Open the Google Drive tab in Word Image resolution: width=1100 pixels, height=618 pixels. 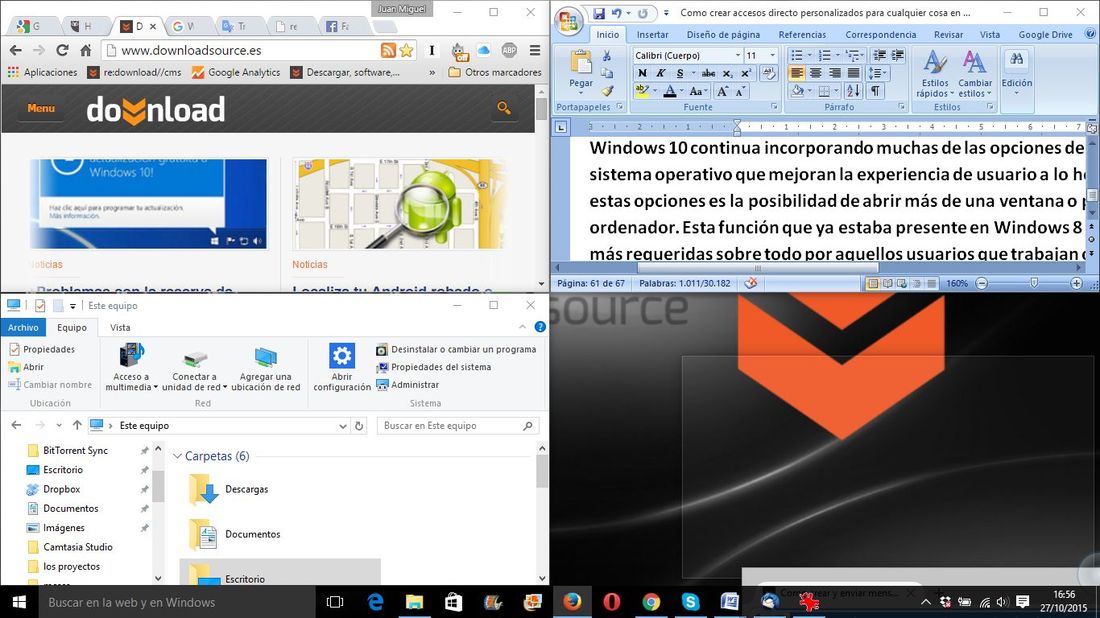1045,34
